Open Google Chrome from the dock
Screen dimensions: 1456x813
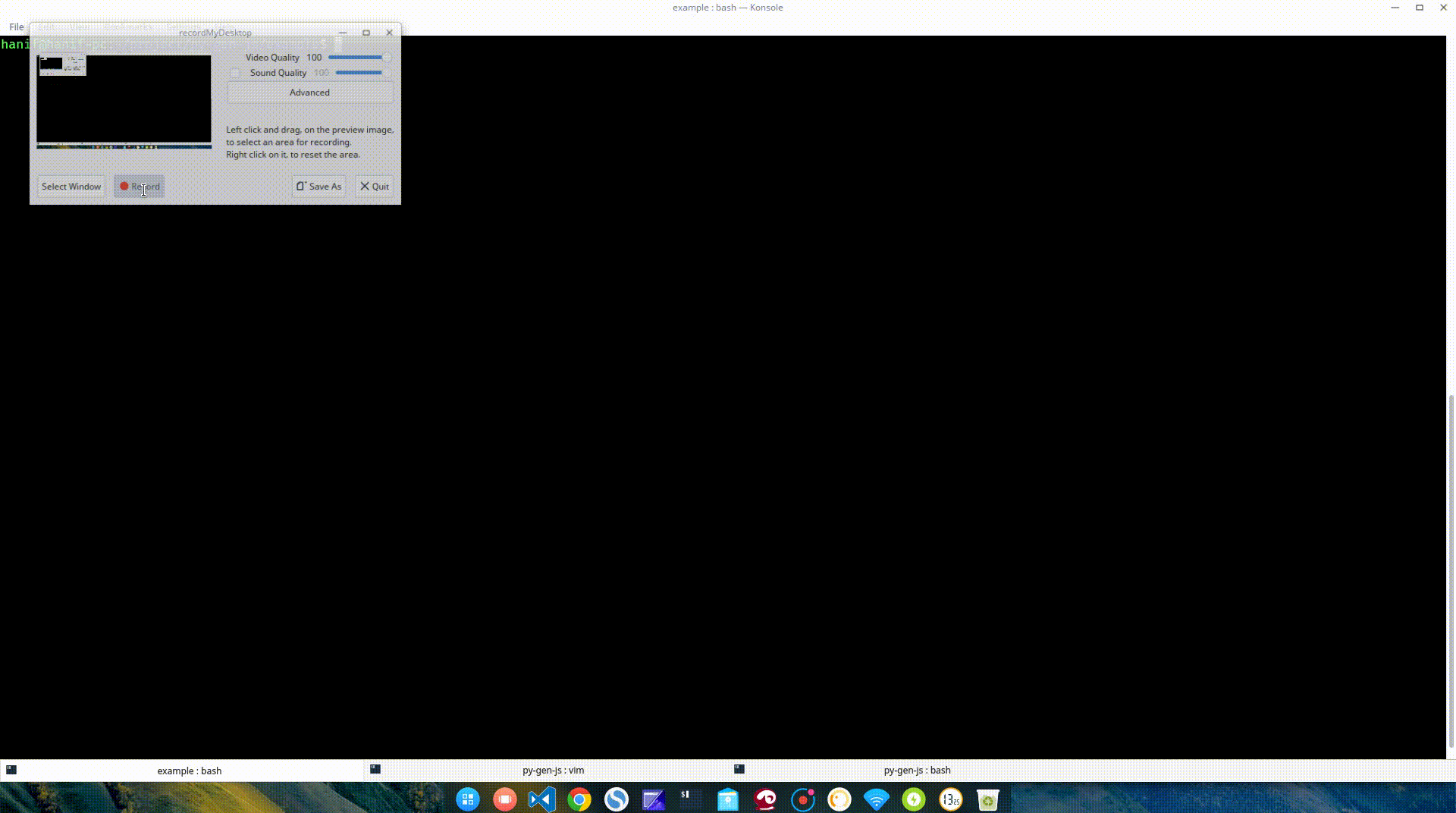point(579,799)
